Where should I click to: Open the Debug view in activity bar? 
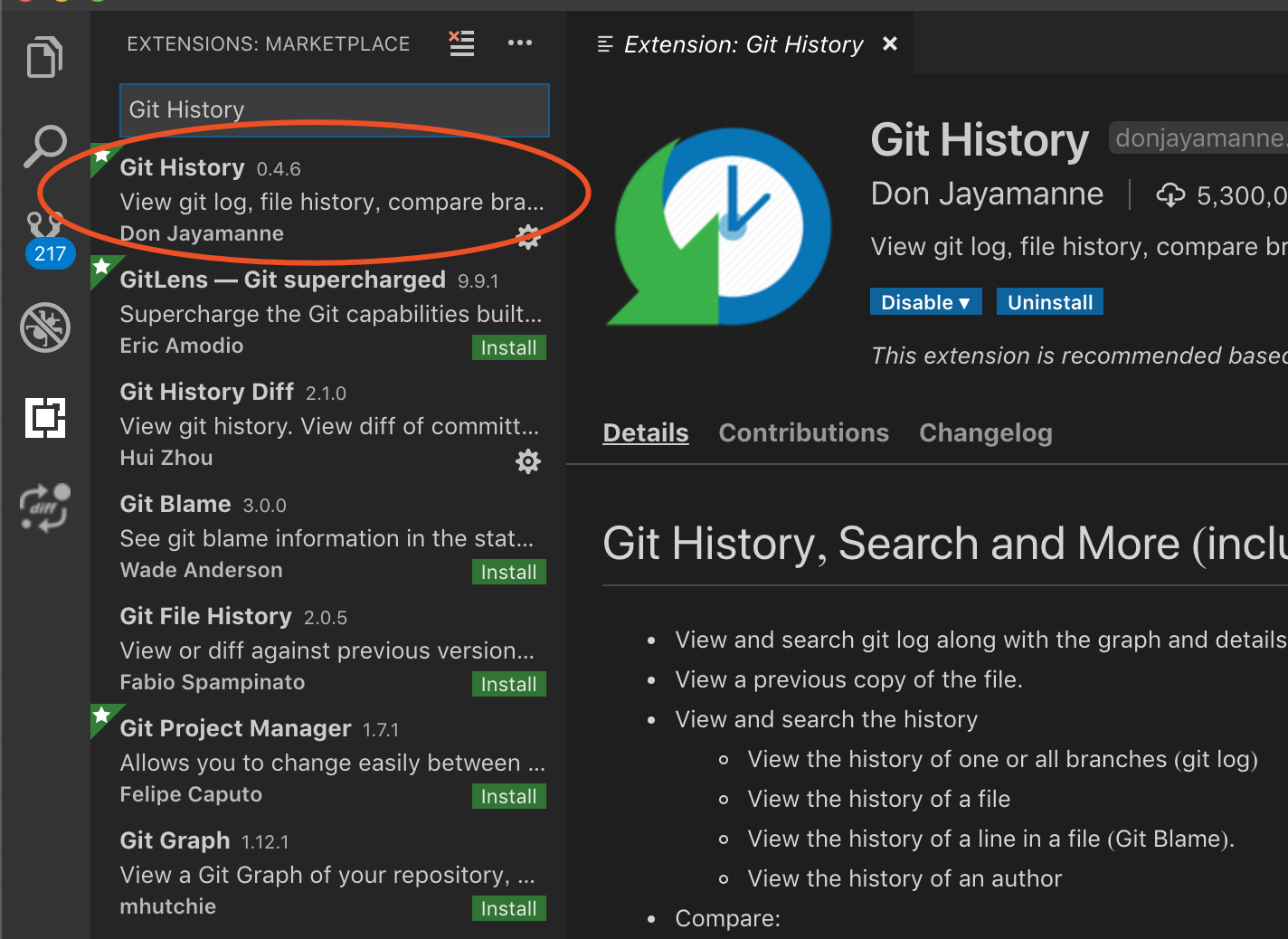(x=45, y=327)
